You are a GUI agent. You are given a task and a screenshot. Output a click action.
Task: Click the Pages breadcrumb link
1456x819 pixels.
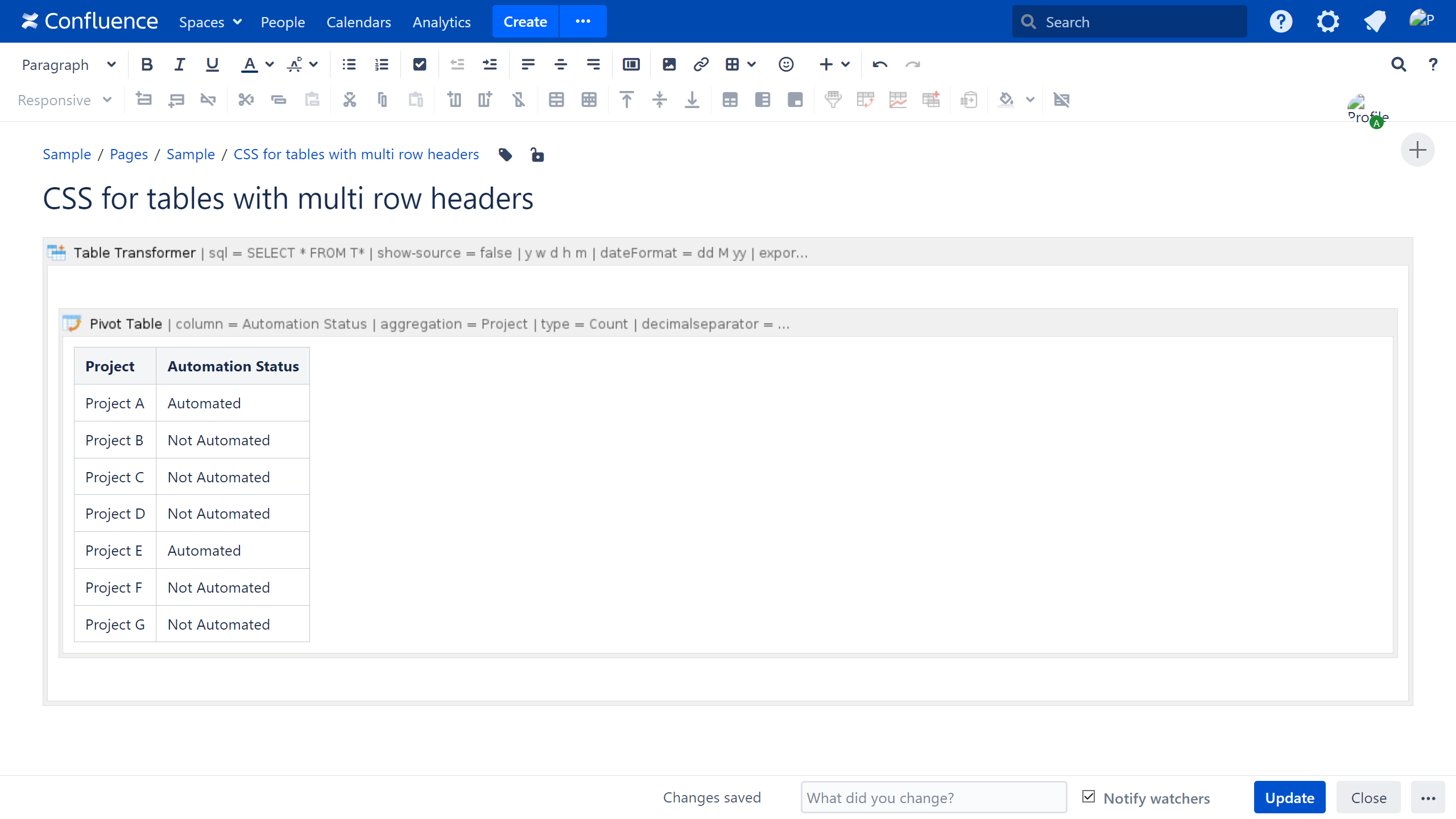tap(129, 154)
